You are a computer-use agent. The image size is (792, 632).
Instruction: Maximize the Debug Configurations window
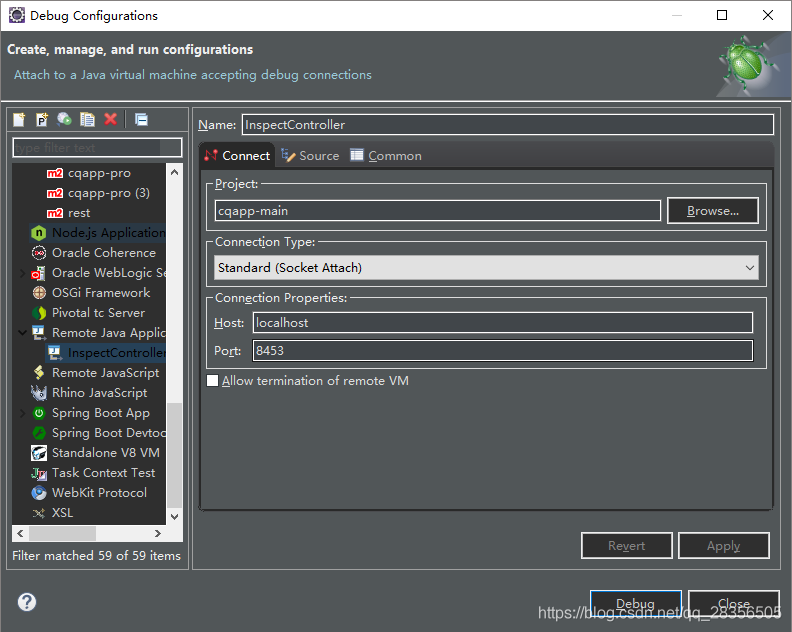click(x=722, y=15)
